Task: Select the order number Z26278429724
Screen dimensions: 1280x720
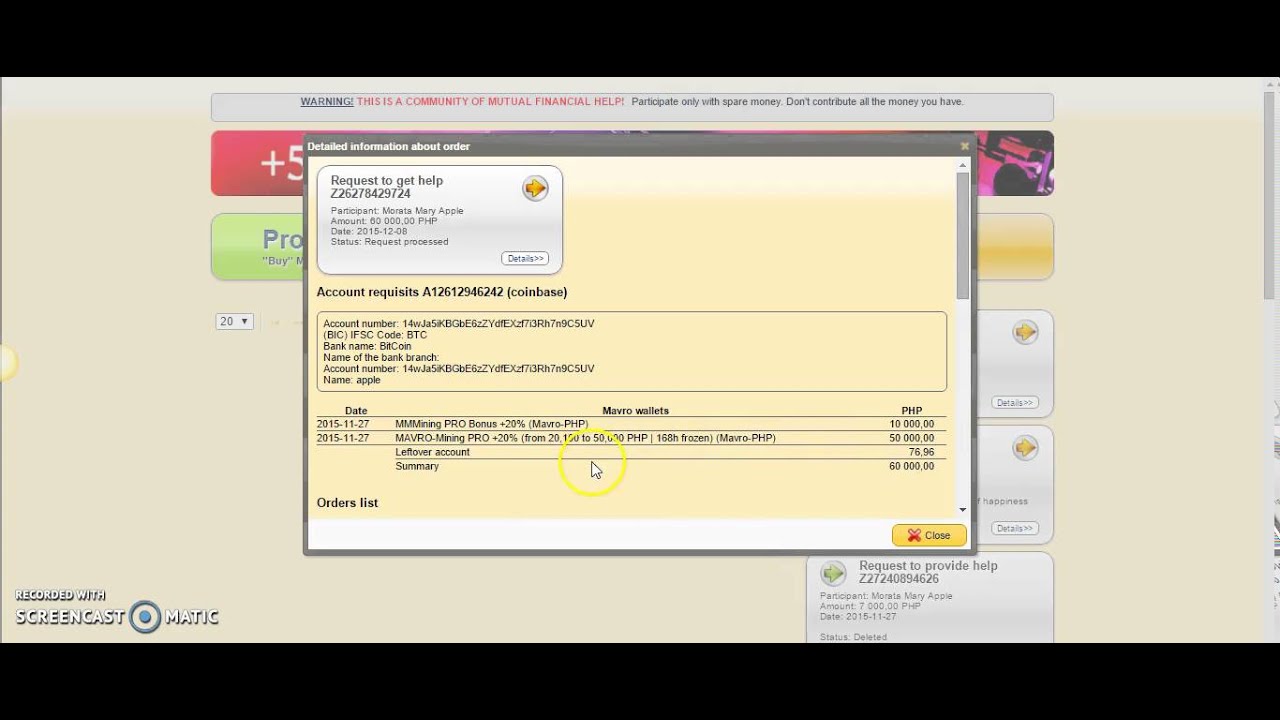Action: pos(371,194)
